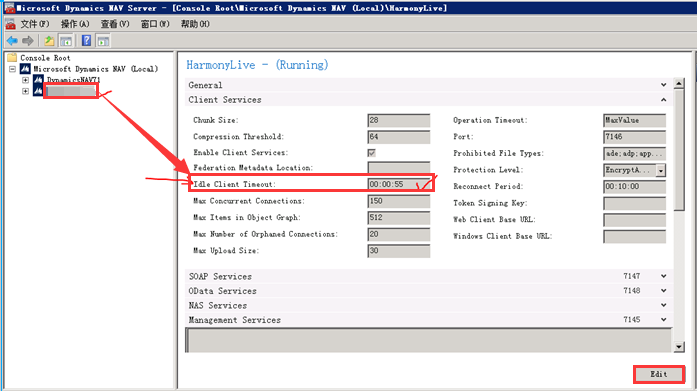Click the Web Client Base URL field
The image size is (697, 391).
click(x=634, y=219)
